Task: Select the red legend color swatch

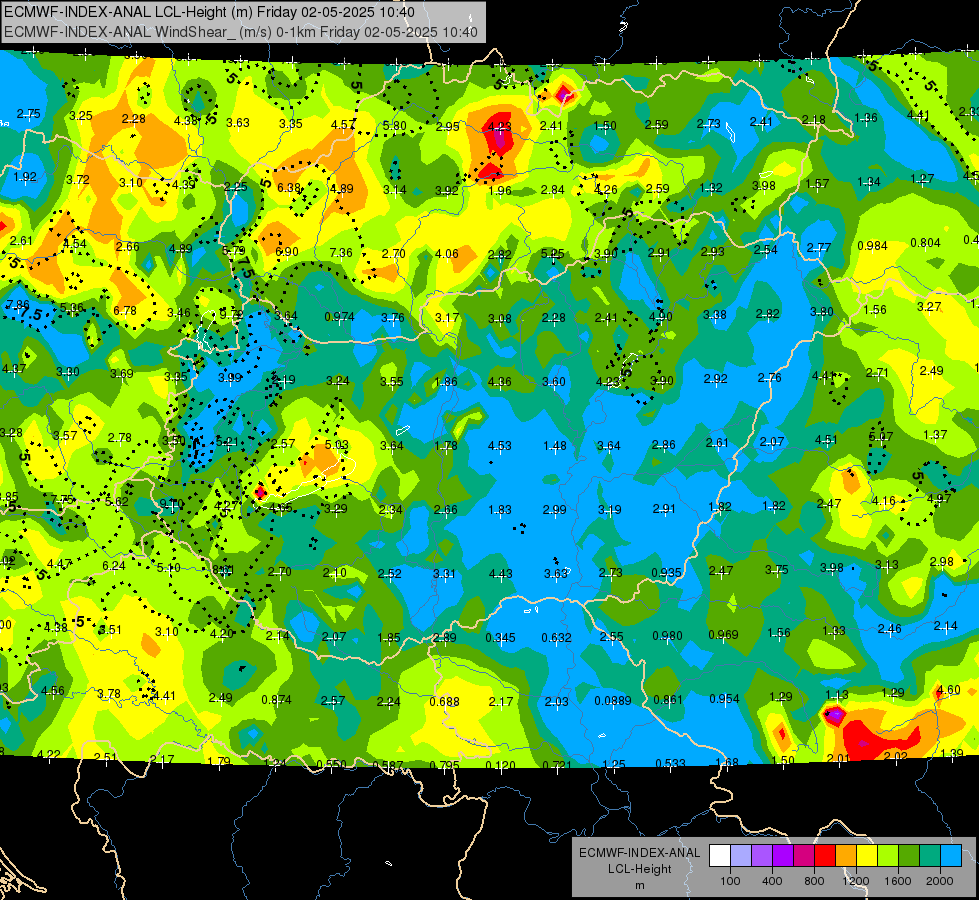Action: tap(825, 855)
